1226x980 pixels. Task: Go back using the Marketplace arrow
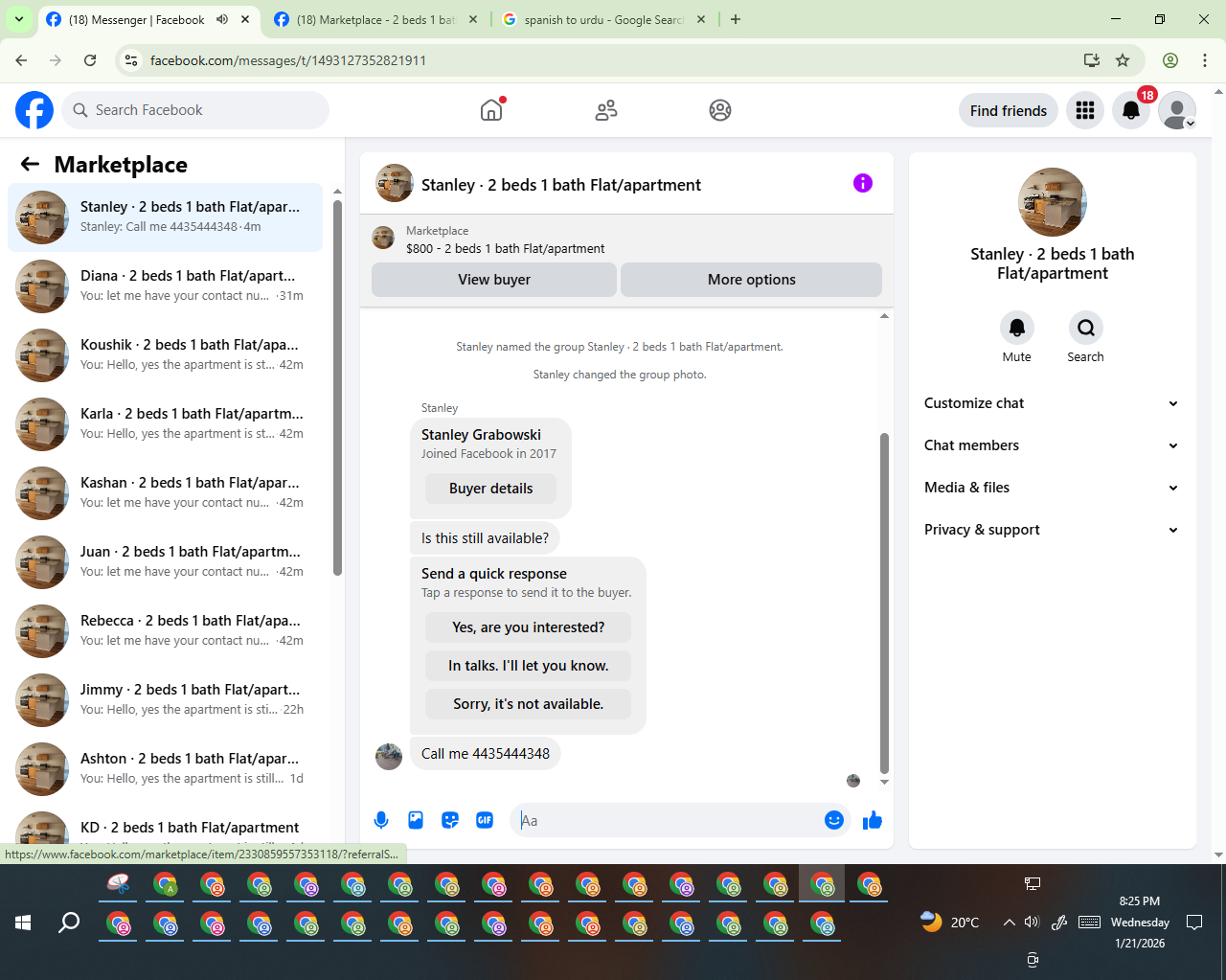coord(30,164)
